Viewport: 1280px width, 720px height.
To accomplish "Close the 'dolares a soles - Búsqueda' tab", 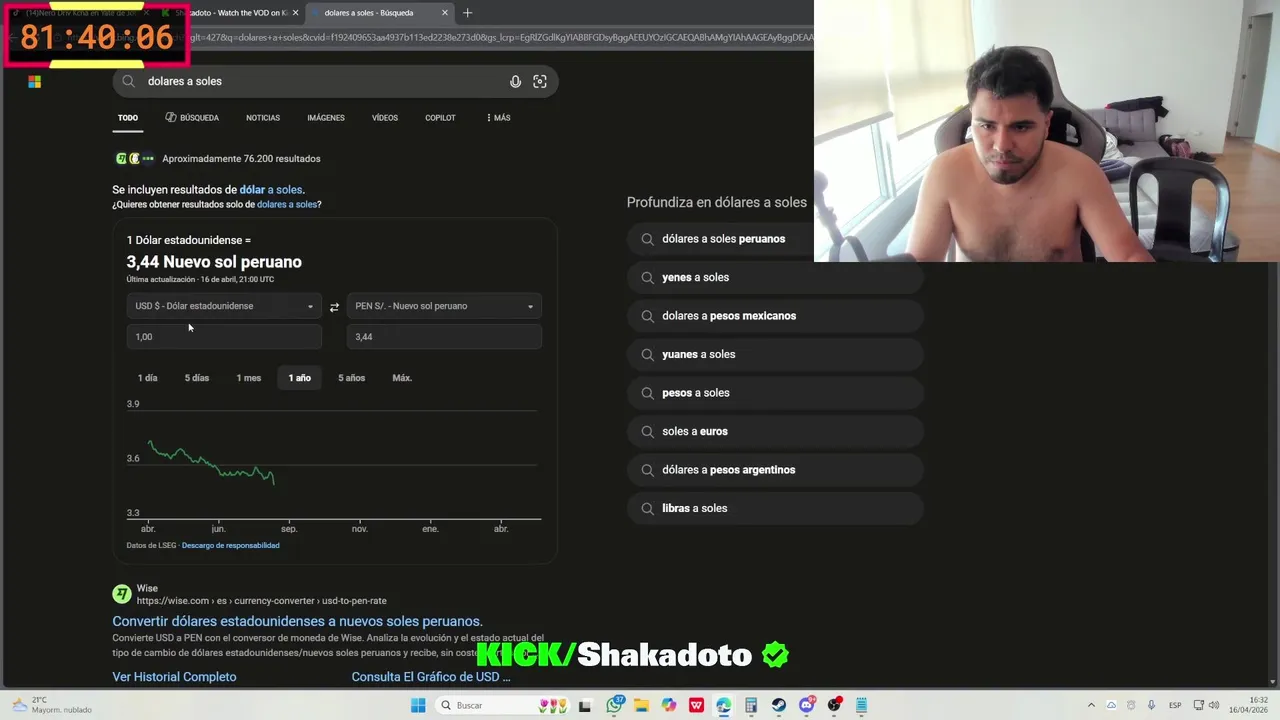I will pos(445,13).
